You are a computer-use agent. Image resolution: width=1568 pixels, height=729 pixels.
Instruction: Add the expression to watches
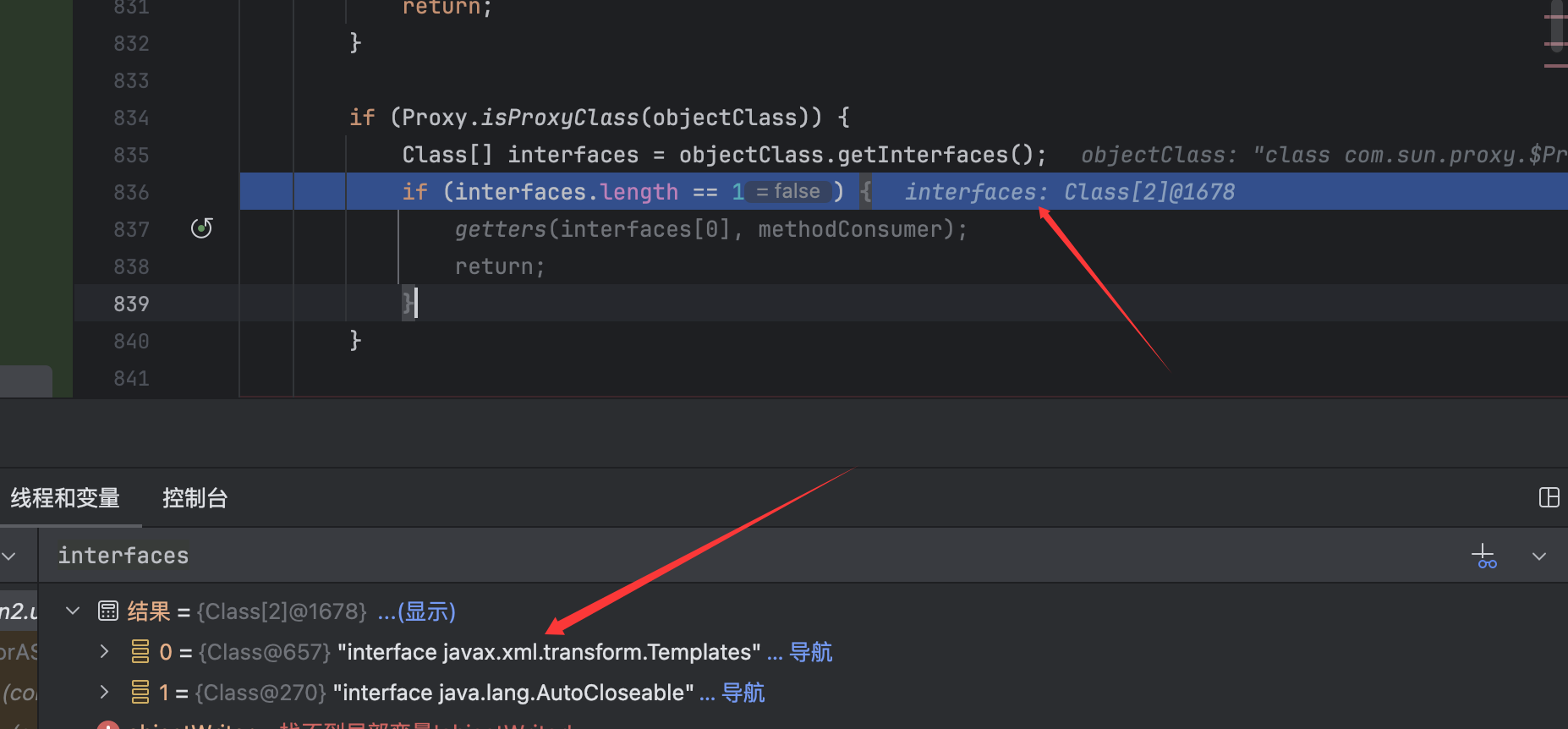point(1483,556)
